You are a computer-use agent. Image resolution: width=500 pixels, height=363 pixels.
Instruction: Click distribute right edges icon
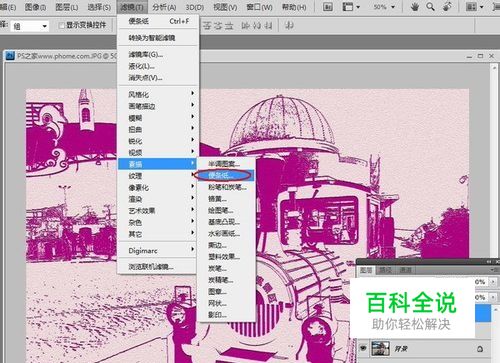point(268,26)
